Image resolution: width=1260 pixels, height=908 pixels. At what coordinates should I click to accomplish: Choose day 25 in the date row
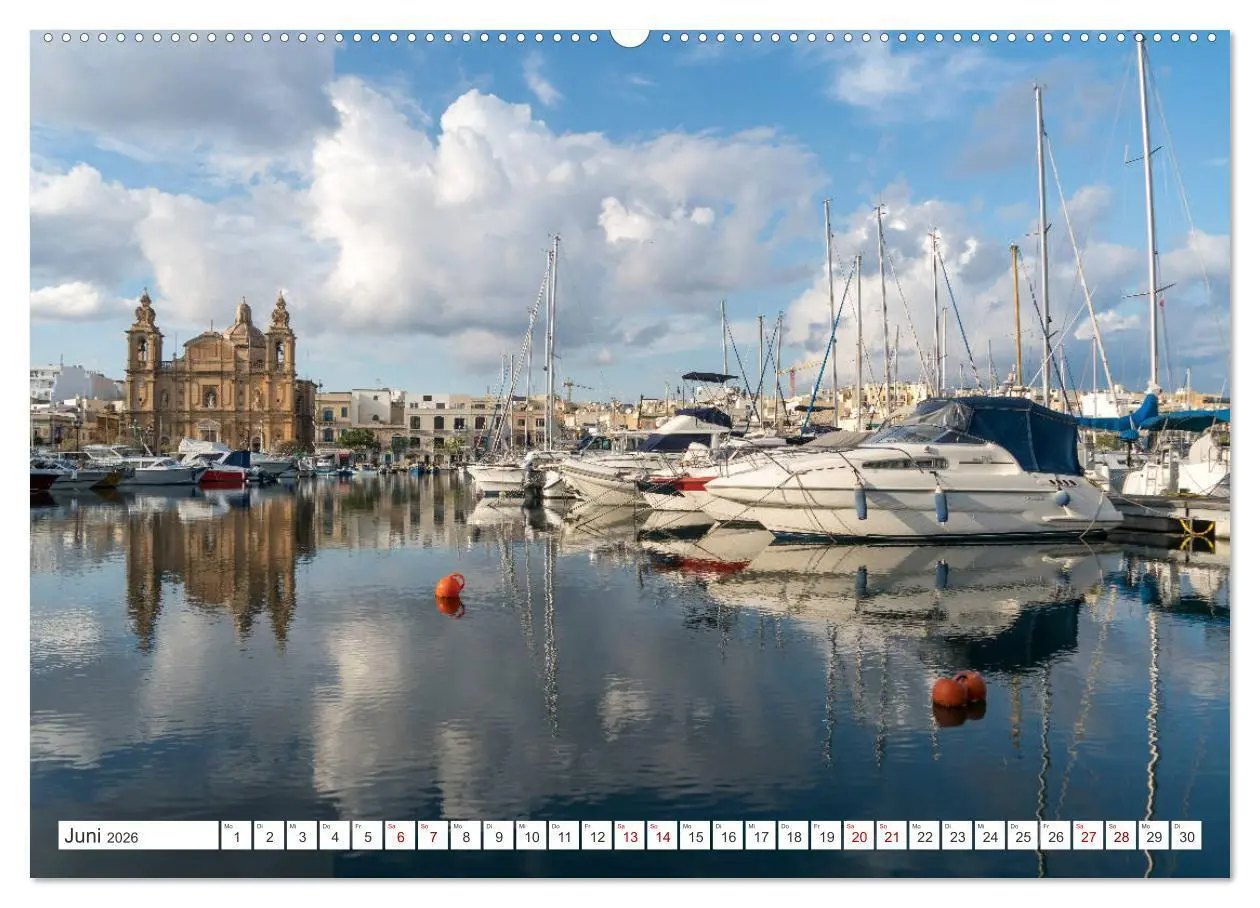(x=1023, y=836)
